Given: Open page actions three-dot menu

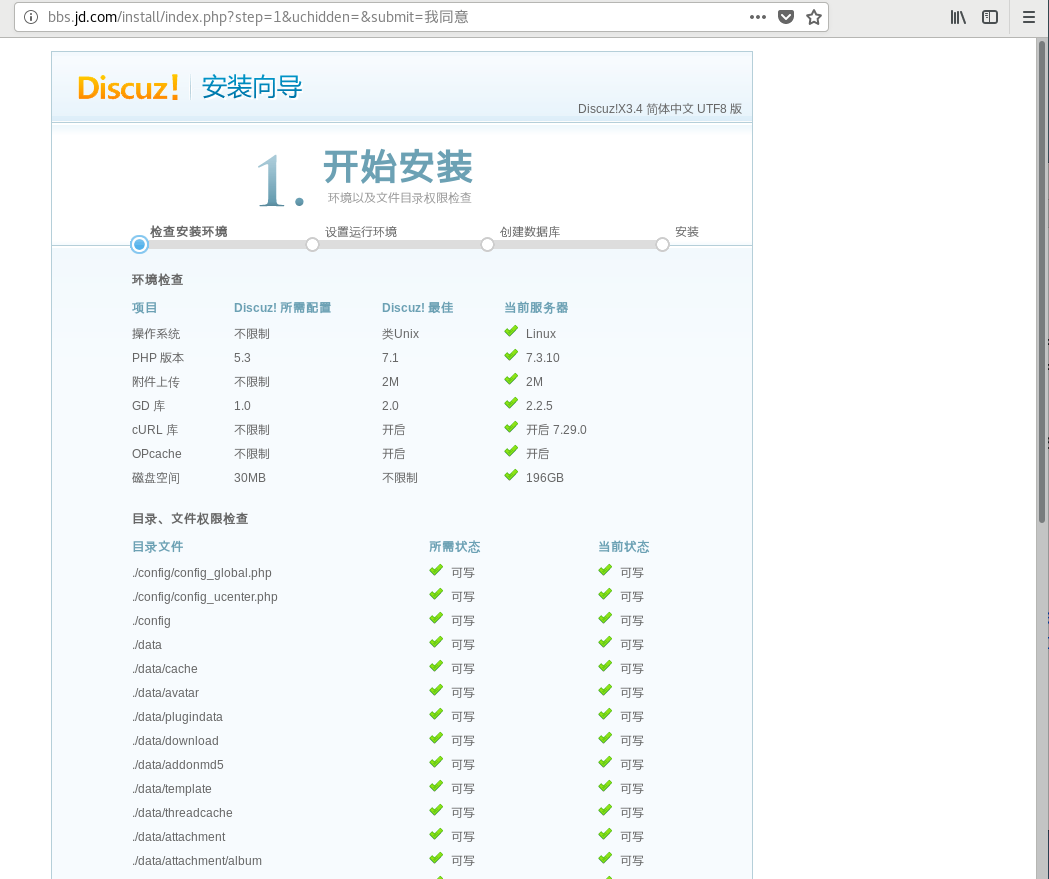Looking at the screenshot, I should point(757,17).
